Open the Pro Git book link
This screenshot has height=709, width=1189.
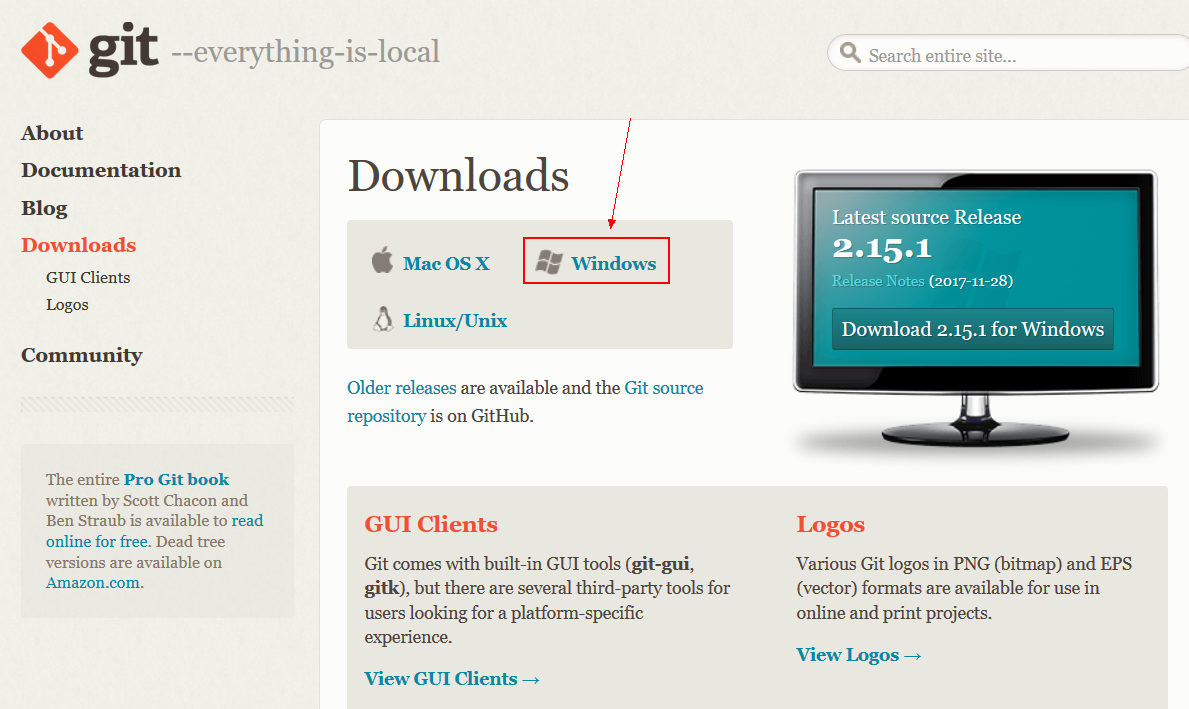(177, 479)
